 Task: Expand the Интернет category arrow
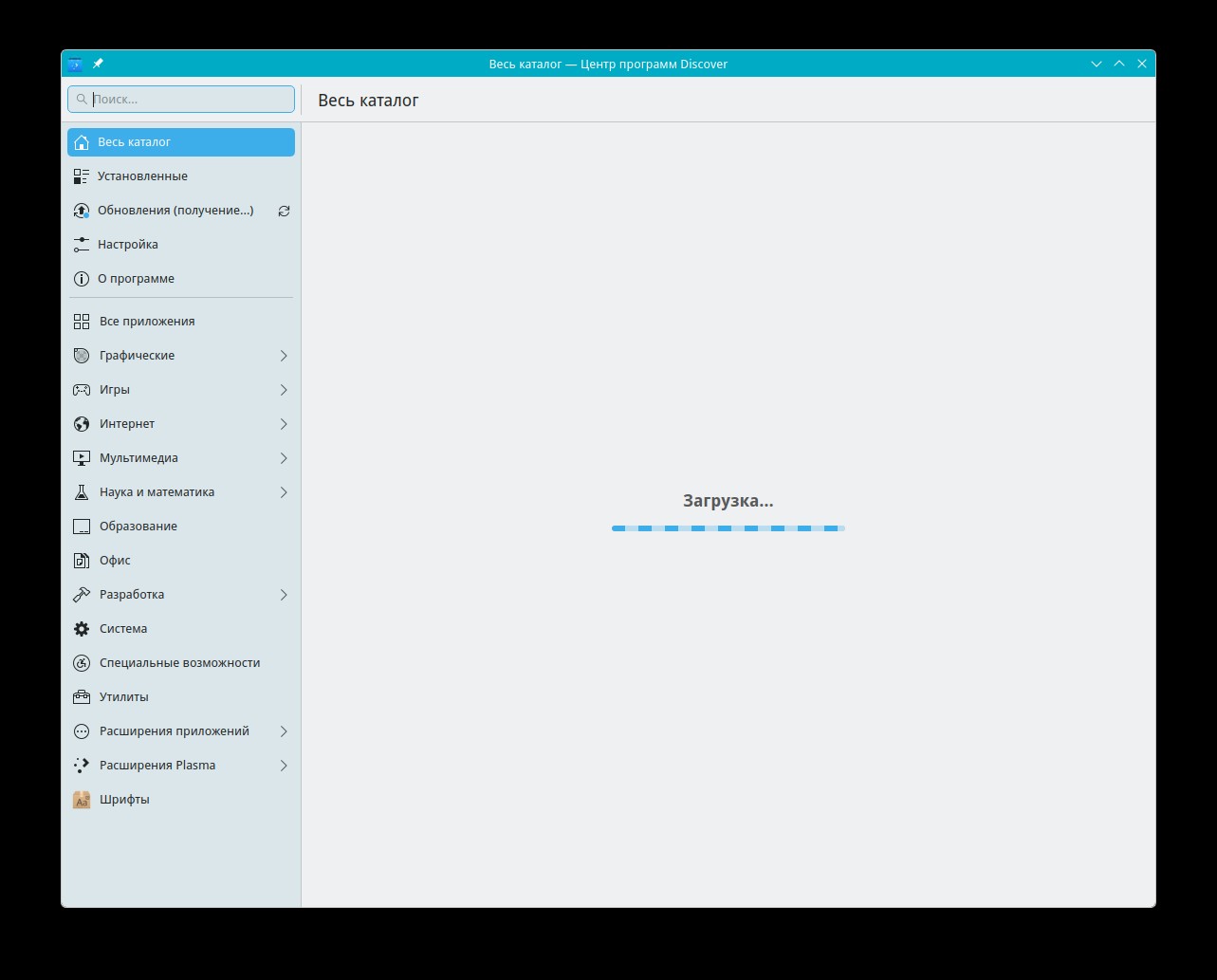[284, 424]
